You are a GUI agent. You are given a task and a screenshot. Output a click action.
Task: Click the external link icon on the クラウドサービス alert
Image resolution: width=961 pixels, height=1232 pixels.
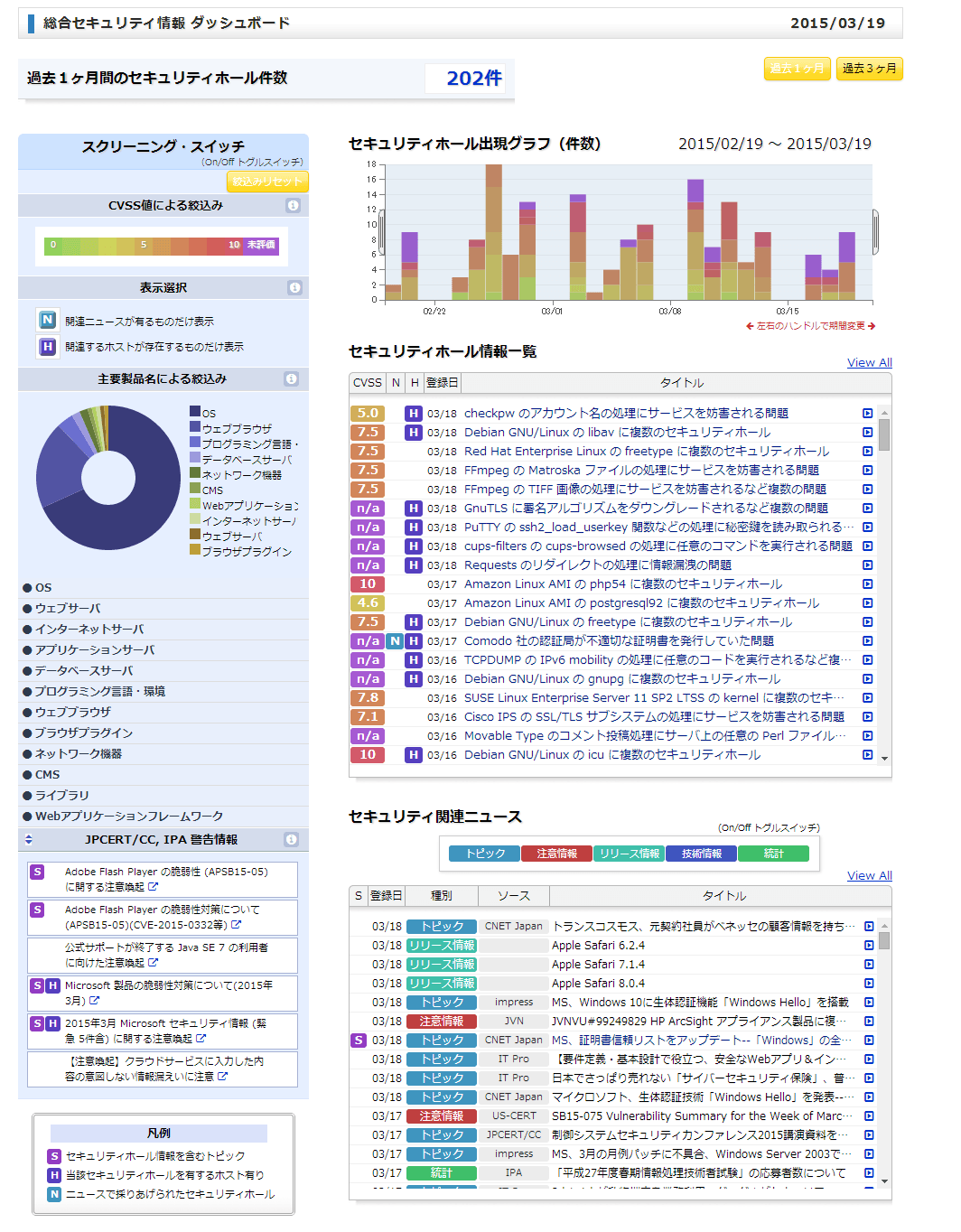point(222,1077)
